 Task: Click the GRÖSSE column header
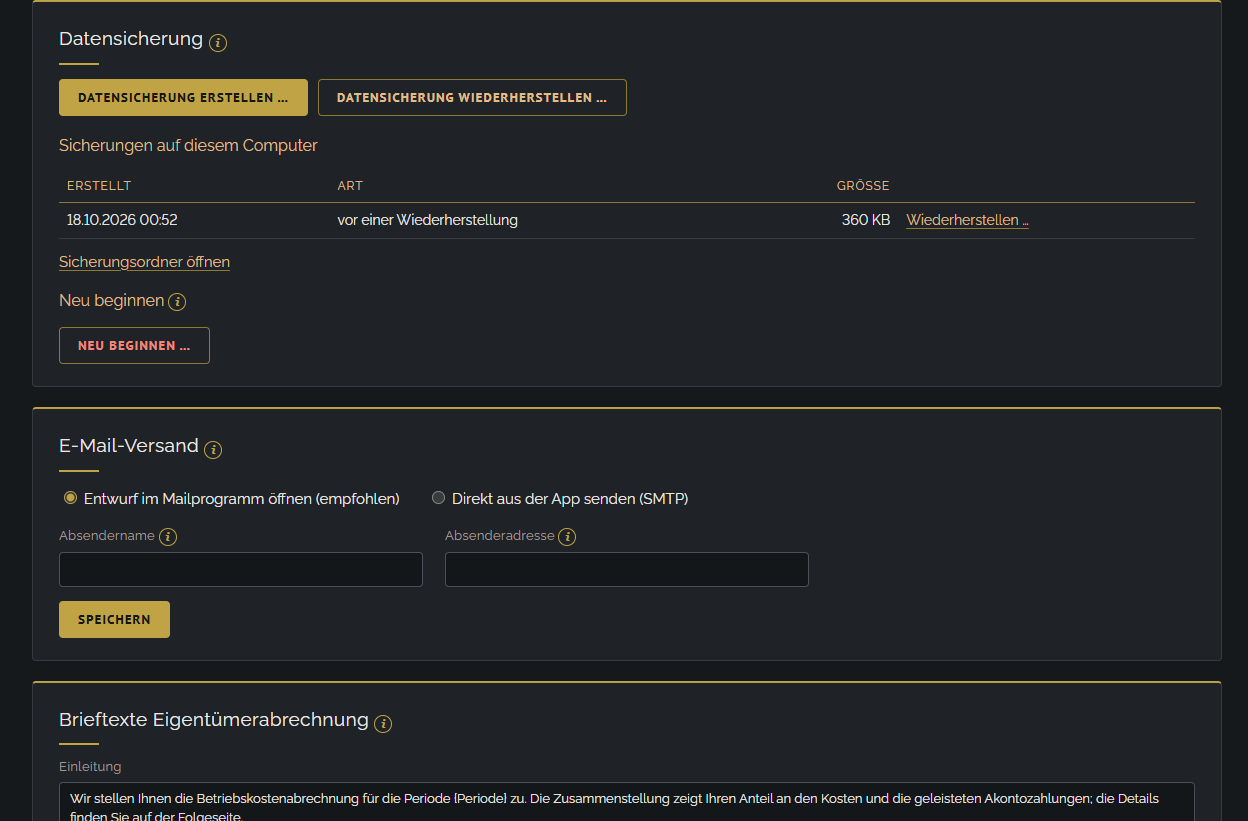863,186
